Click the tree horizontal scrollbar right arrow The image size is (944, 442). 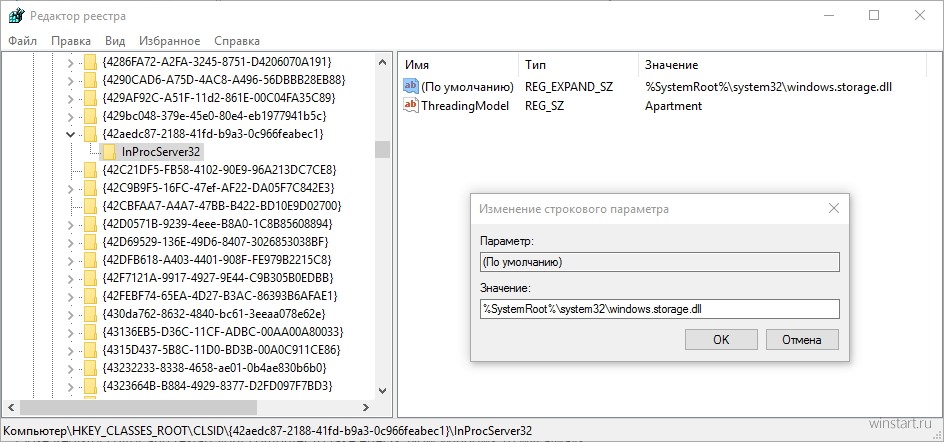pos(368,407)
